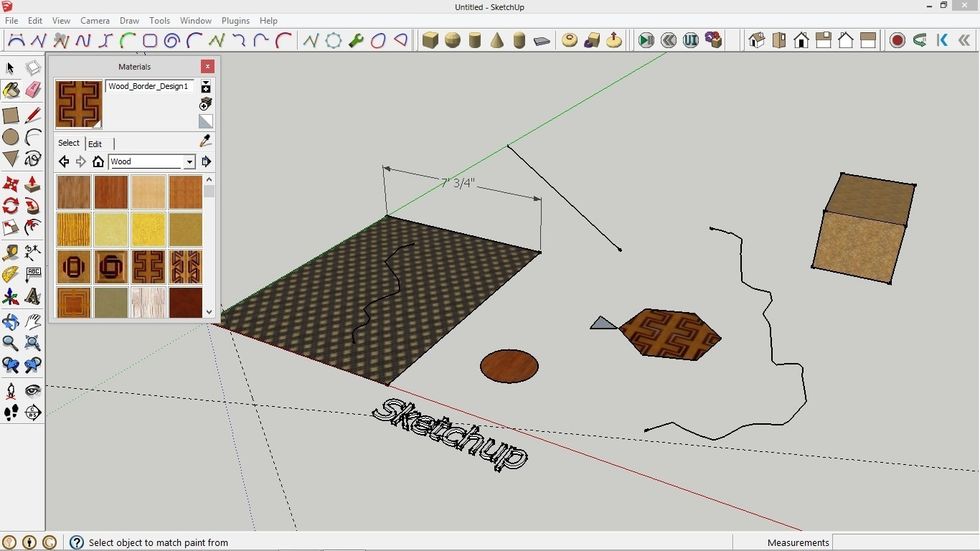This screenshot has width=980, height=551.
Task: Select the Zoom Extents tool
Action: pyautogui.click(x=32, y=342)
